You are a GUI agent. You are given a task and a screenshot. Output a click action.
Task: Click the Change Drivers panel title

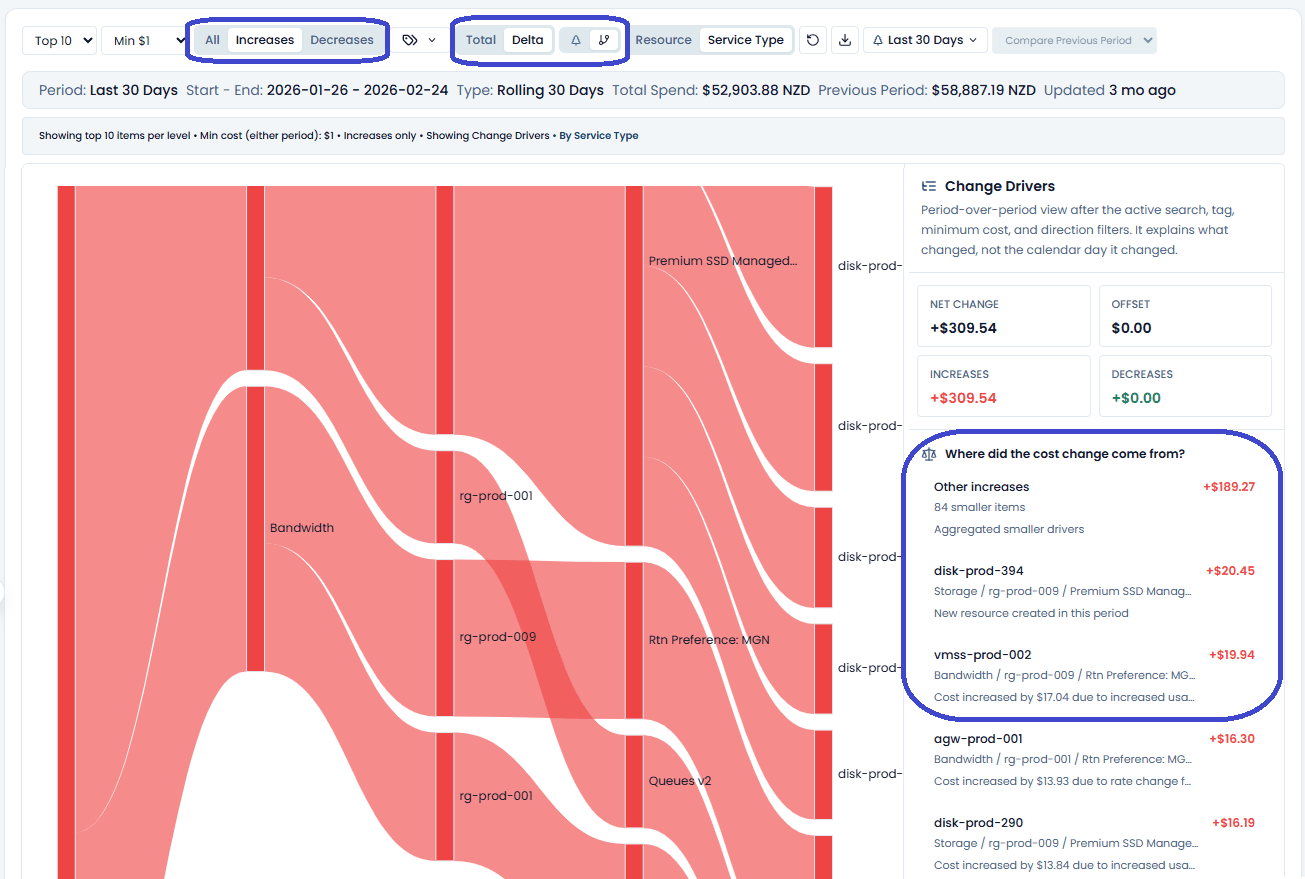click(999, 186)
